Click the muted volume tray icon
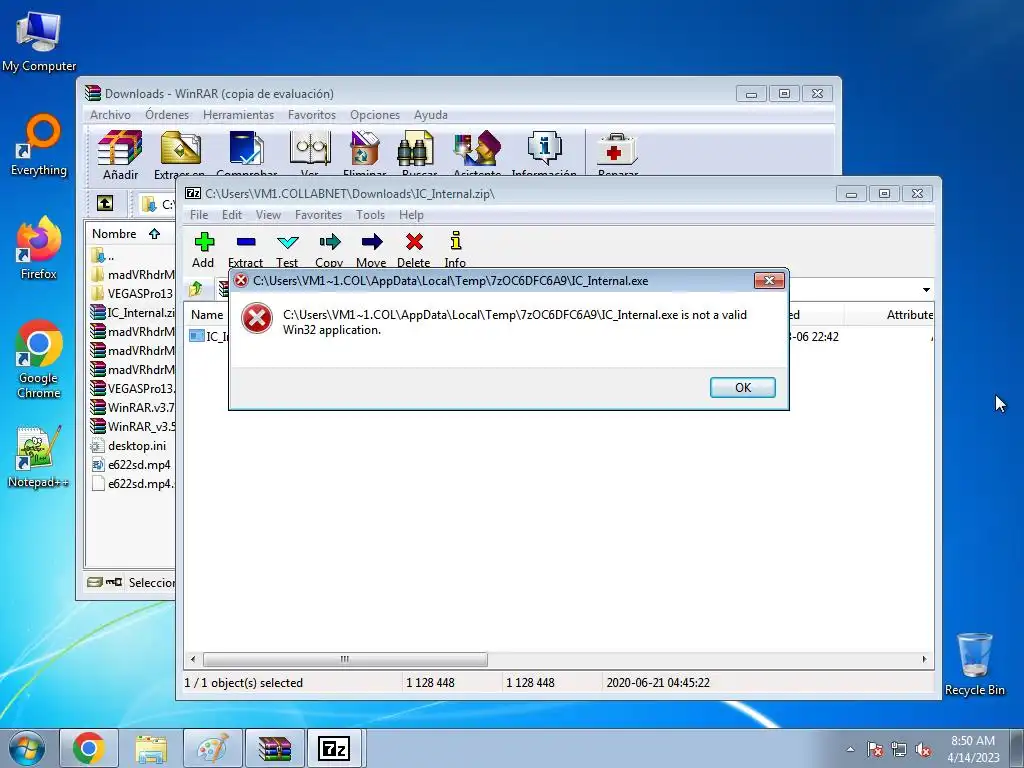The width and height of the screenshot is (1024, 768). (923, 750)
